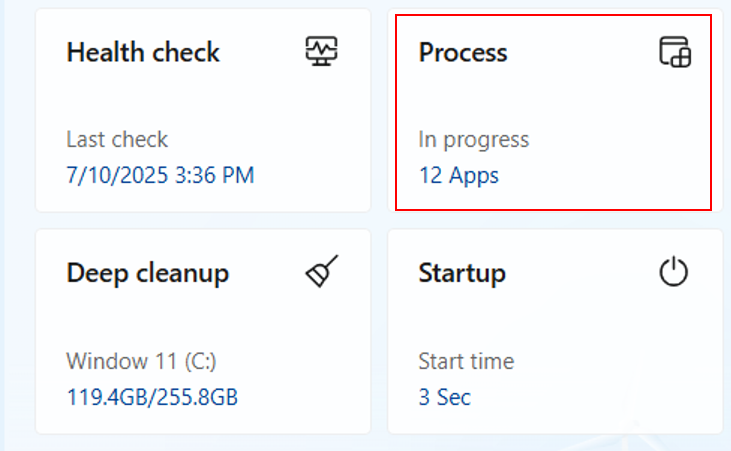Open the Health check title
This screenshot has width=731, height=451.
click(x=143, y=52)
